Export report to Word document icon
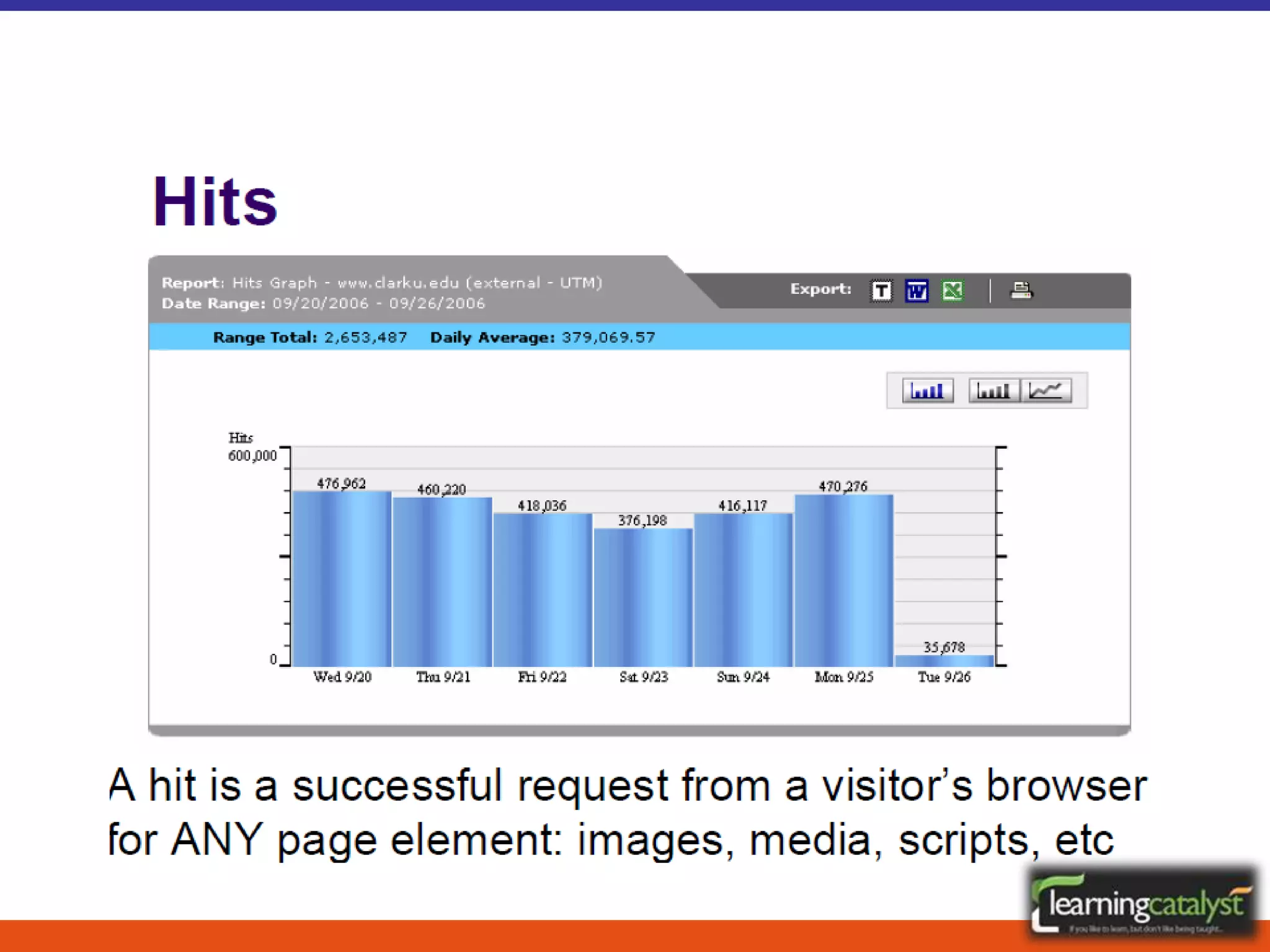This screenshot has width=1270, height=952. [x=917, y=291]
